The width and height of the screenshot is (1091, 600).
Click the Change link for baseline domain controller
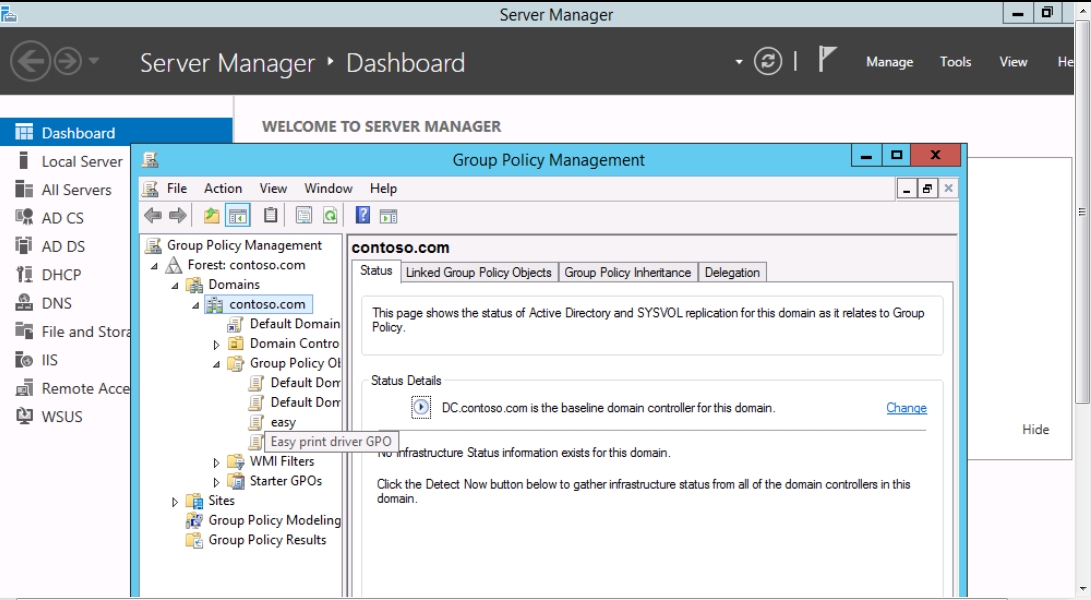pyautogui.click(x=906, y=408)
